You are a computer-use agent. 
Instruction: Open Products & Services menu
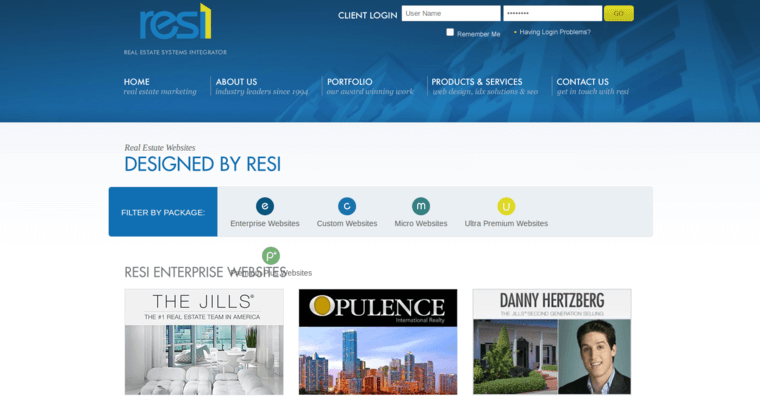coord(477,82)
